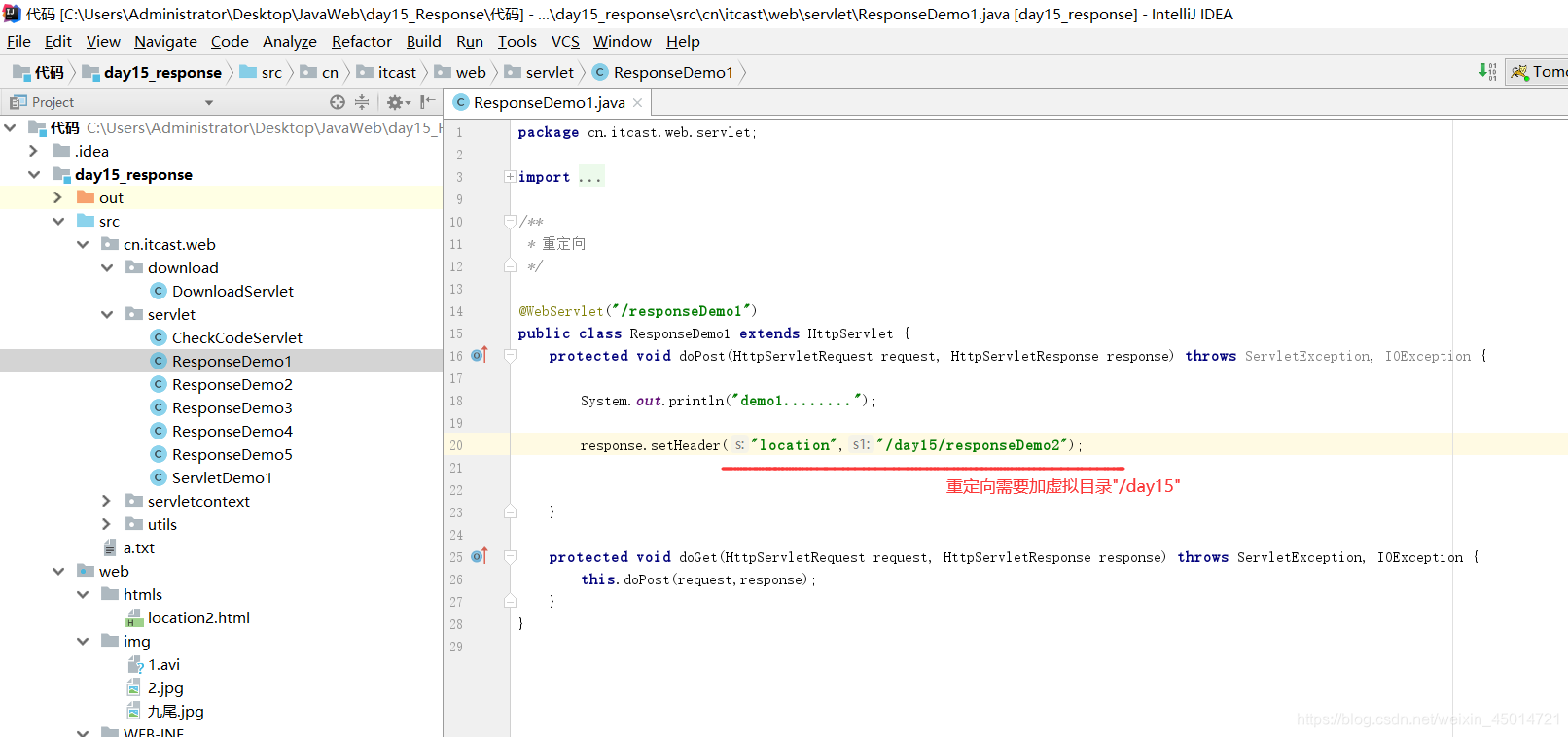Open the Refactor menu
The height and width of the screenshot is (737, 1568).
coord(361,41)
